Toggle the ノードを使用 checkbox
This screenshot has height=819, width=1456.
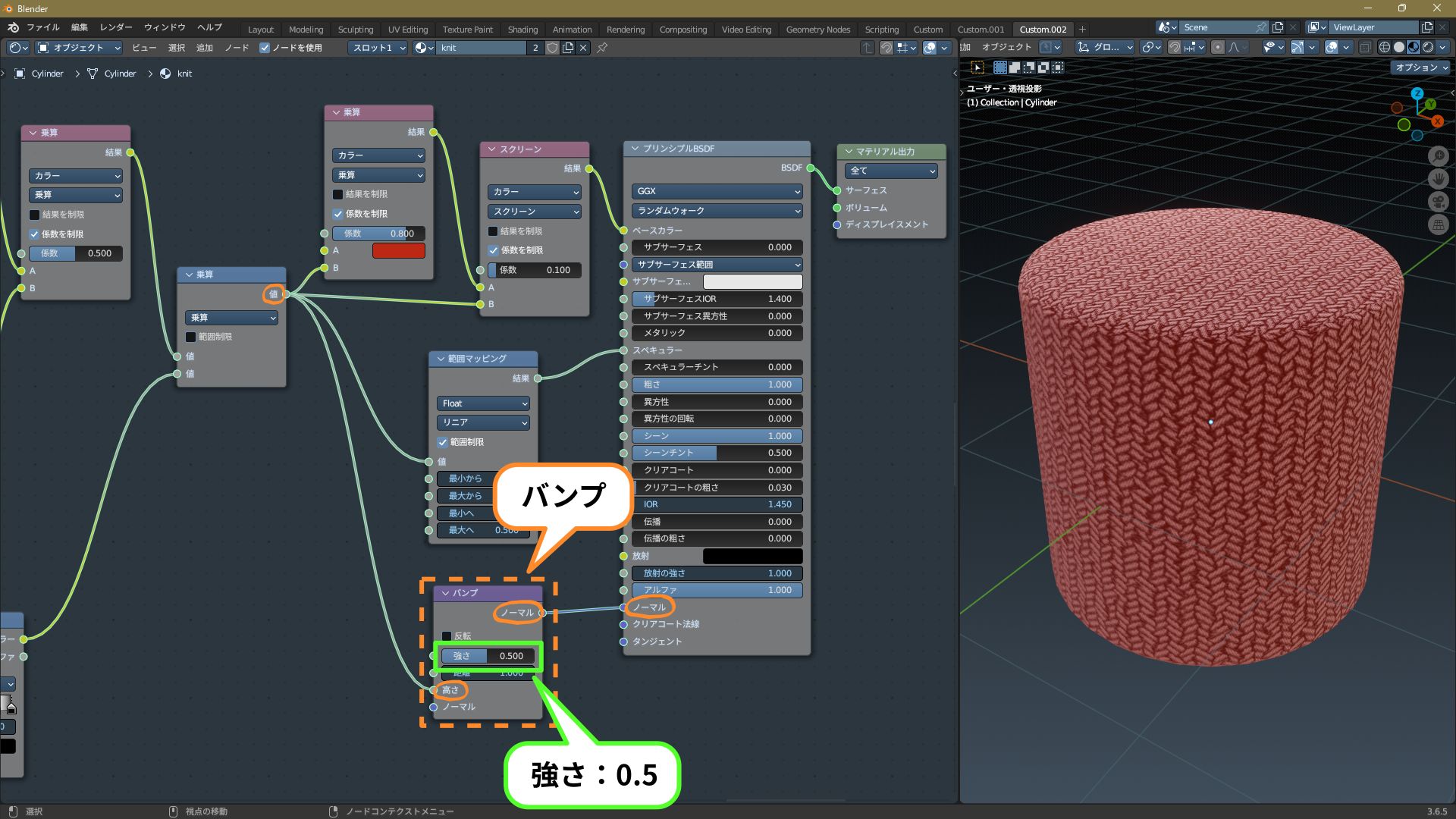click(265, 48)
